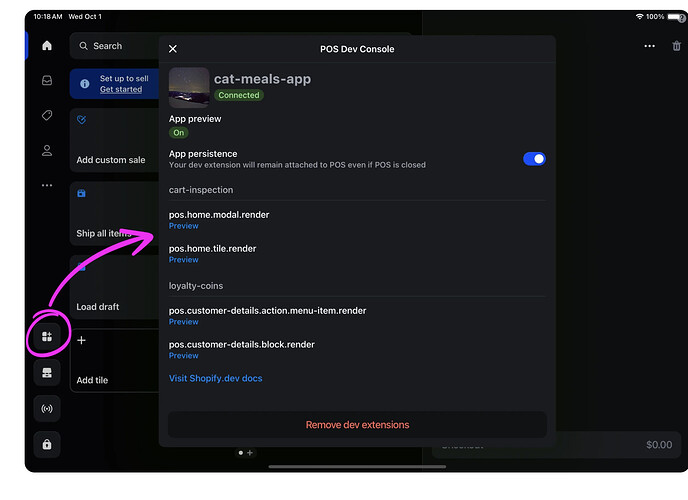Open cart options ellipsis at top right
This screenshot has width=688, height=500.
point(649,46)
